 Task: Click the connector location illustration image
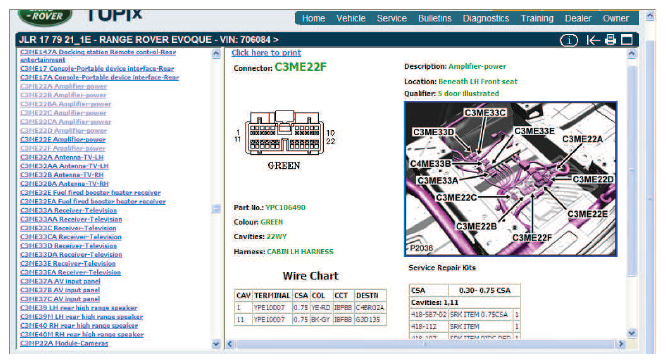[x=511, y=179]
